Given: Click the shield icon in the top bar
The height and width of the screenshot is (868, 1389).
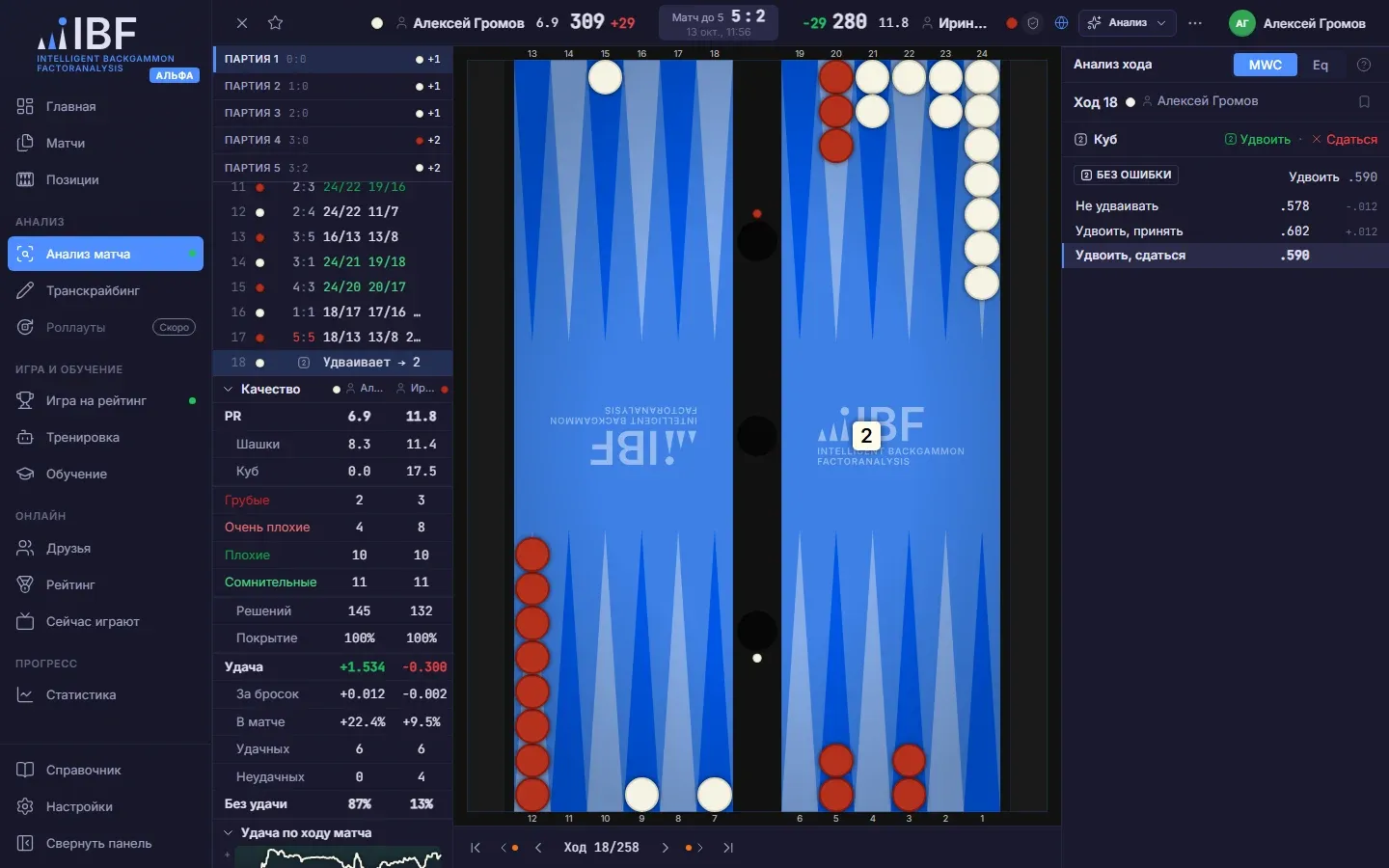Looking at the screenshot, I should click(1033, 23).
